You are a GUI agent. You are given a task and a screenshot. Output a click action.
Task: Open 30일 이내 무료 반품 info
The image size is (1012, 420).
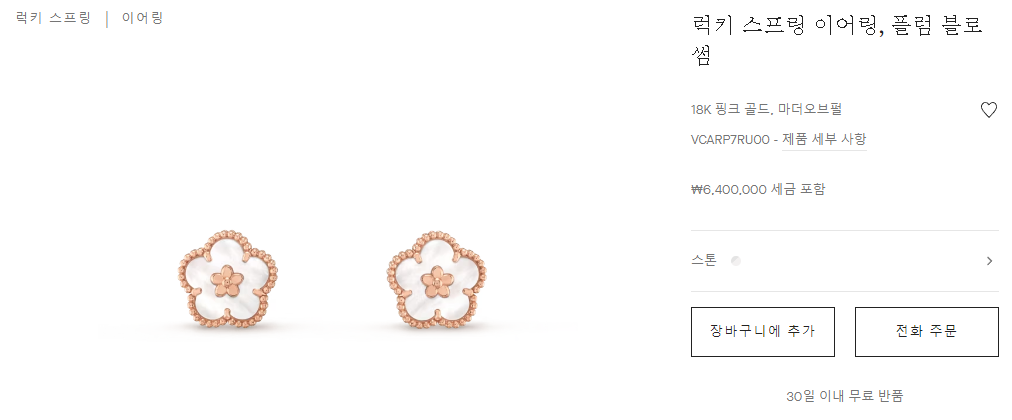point(844,396)
